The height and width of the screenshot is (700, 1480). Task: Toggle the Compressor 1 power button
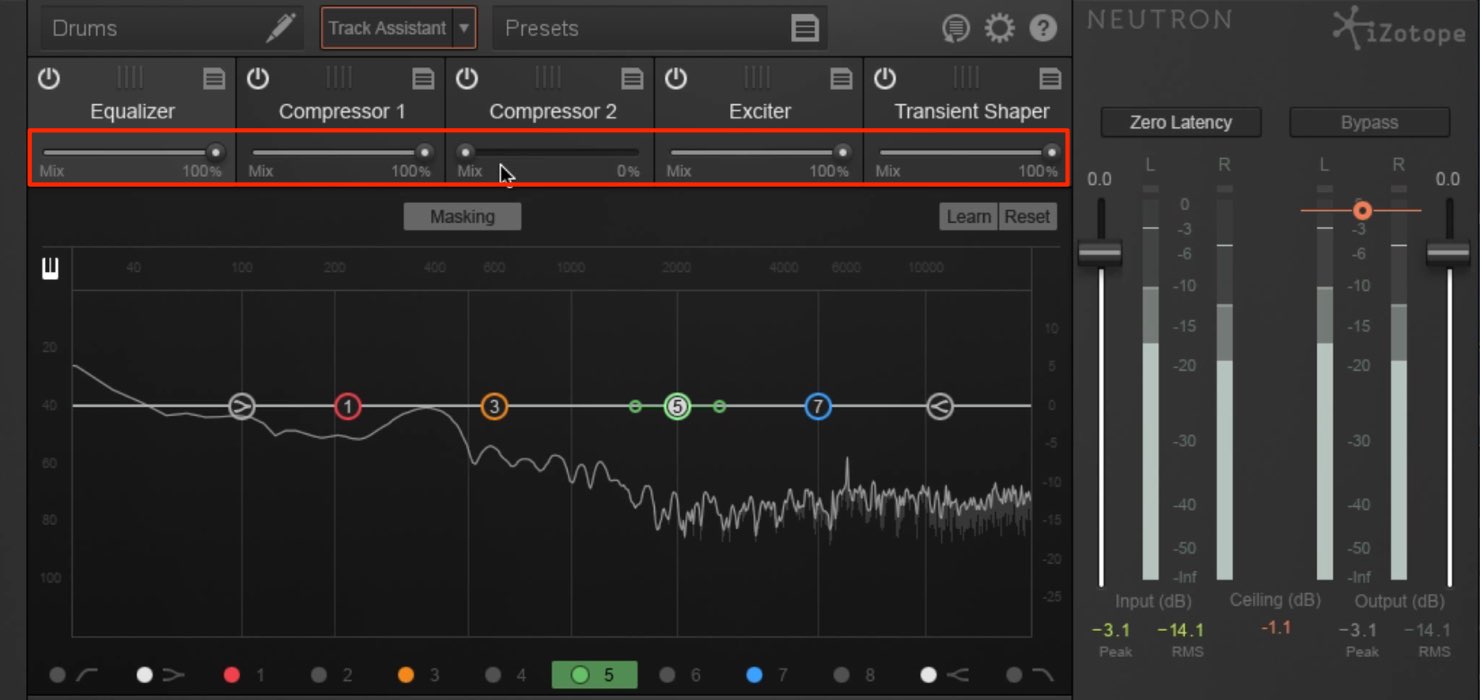pyautogui.click(x=258, y=79)
